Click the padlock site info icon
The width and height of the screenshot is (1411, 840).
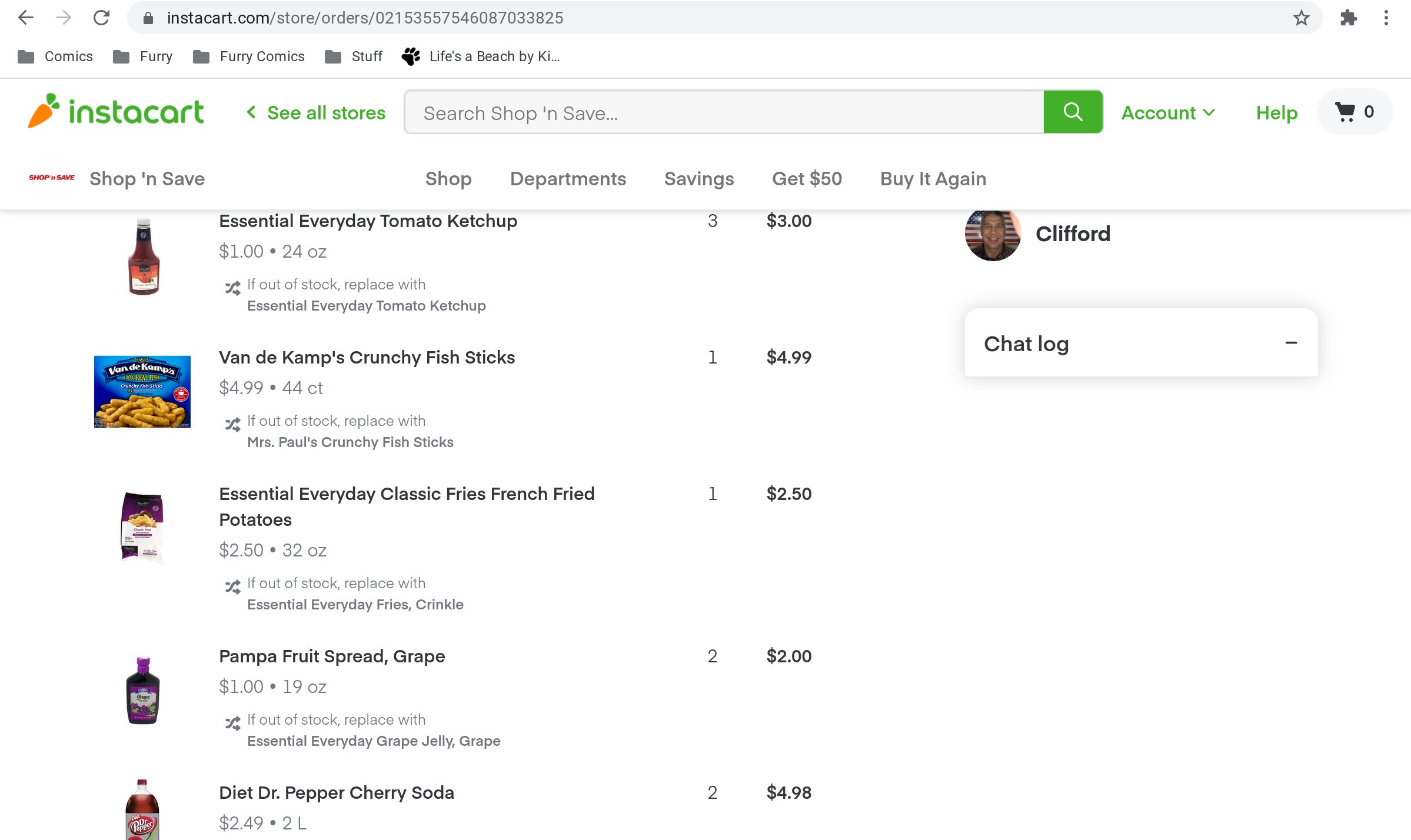click(148, 18)
